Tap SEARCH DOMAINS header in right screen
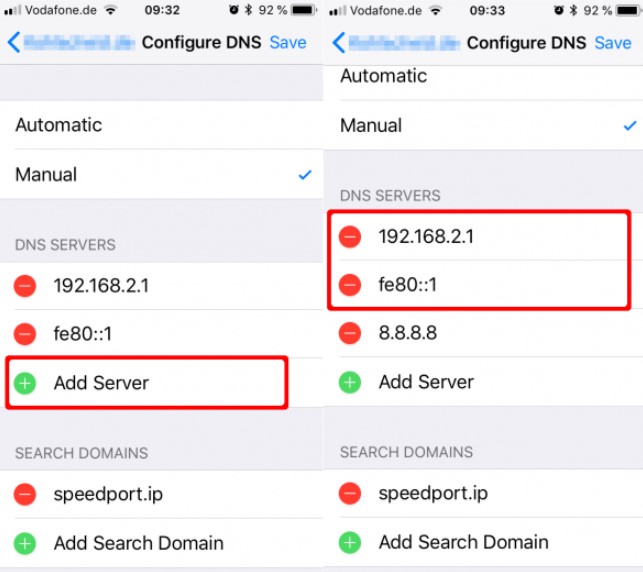The height and width of the screenshot is (572, 643). click(x=406, y=452)
